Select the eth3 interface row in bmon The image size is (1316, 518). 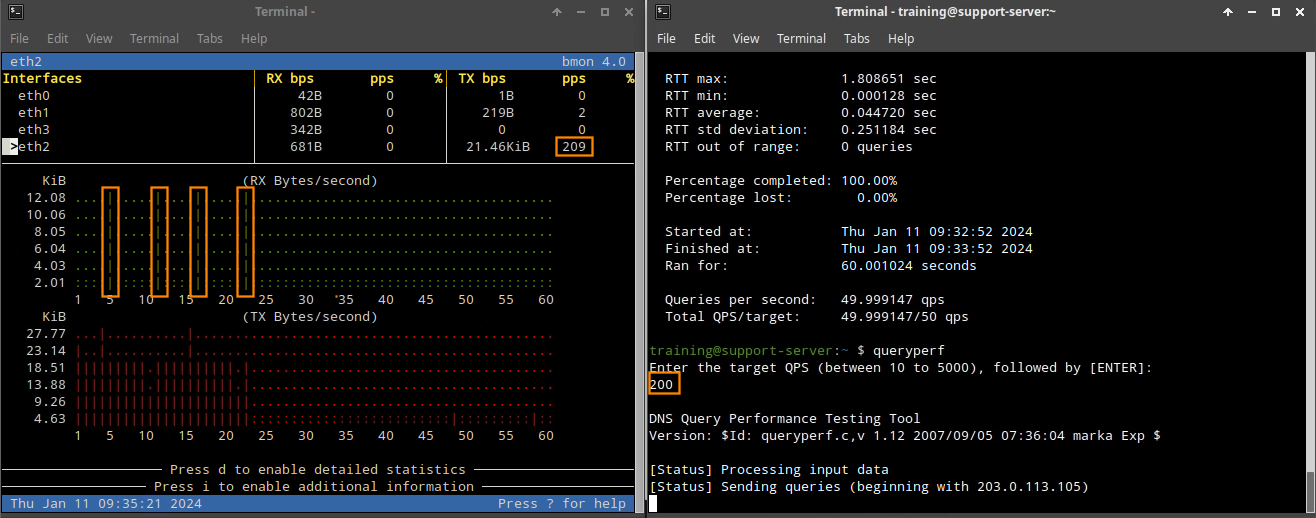coord(33,130)
